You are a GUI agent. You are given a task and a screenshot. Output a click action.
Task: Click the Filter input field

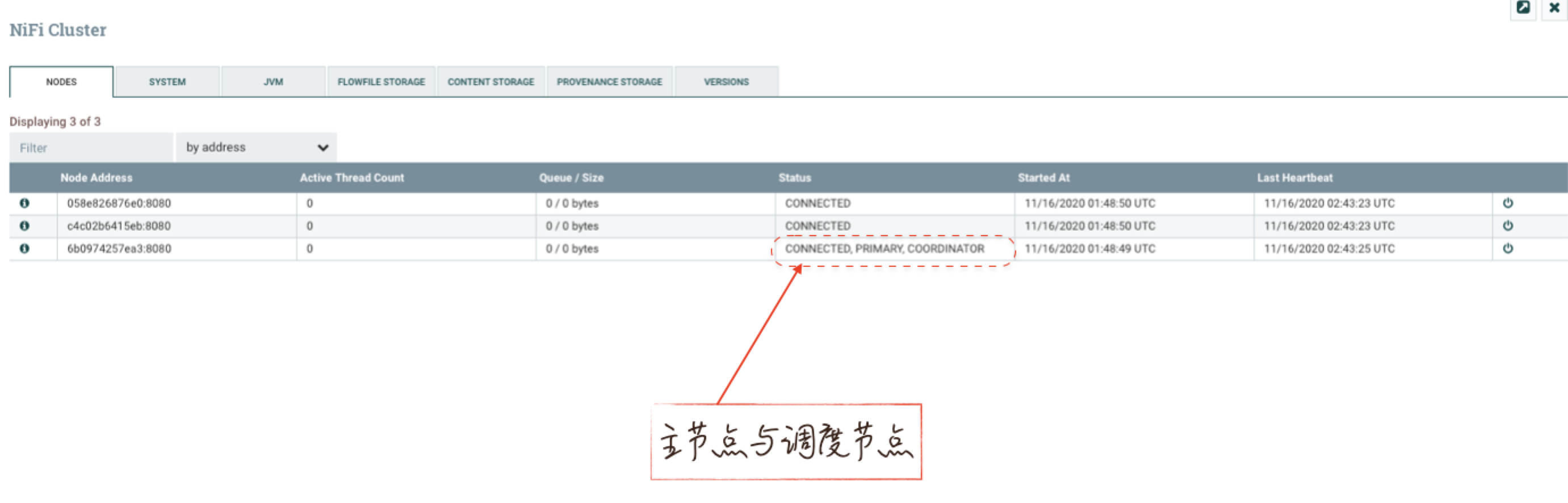(91, 148)
